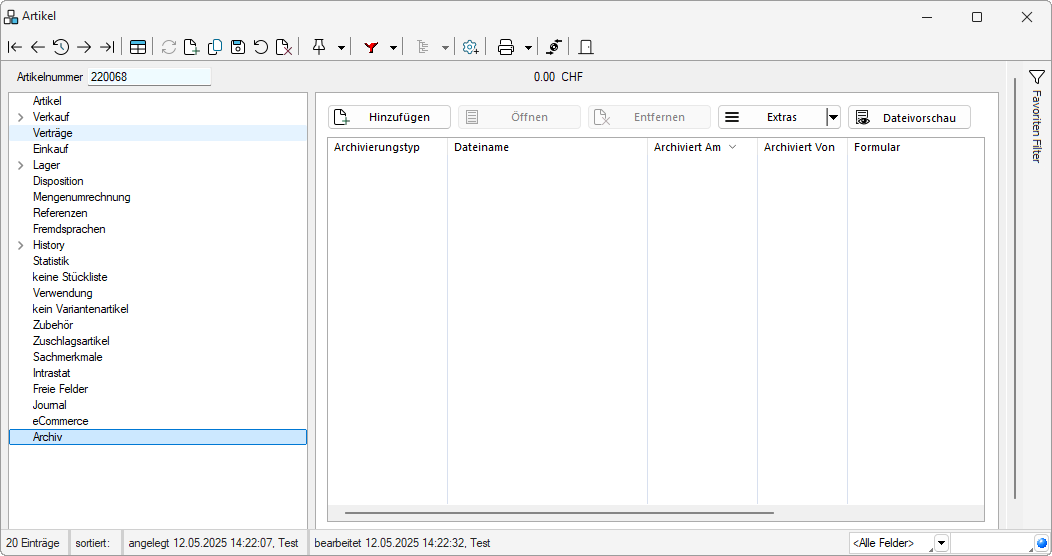Save the record with the disk icon
Image resolution: width=1052 pixels, height=556 pixels.
(238, 47)
